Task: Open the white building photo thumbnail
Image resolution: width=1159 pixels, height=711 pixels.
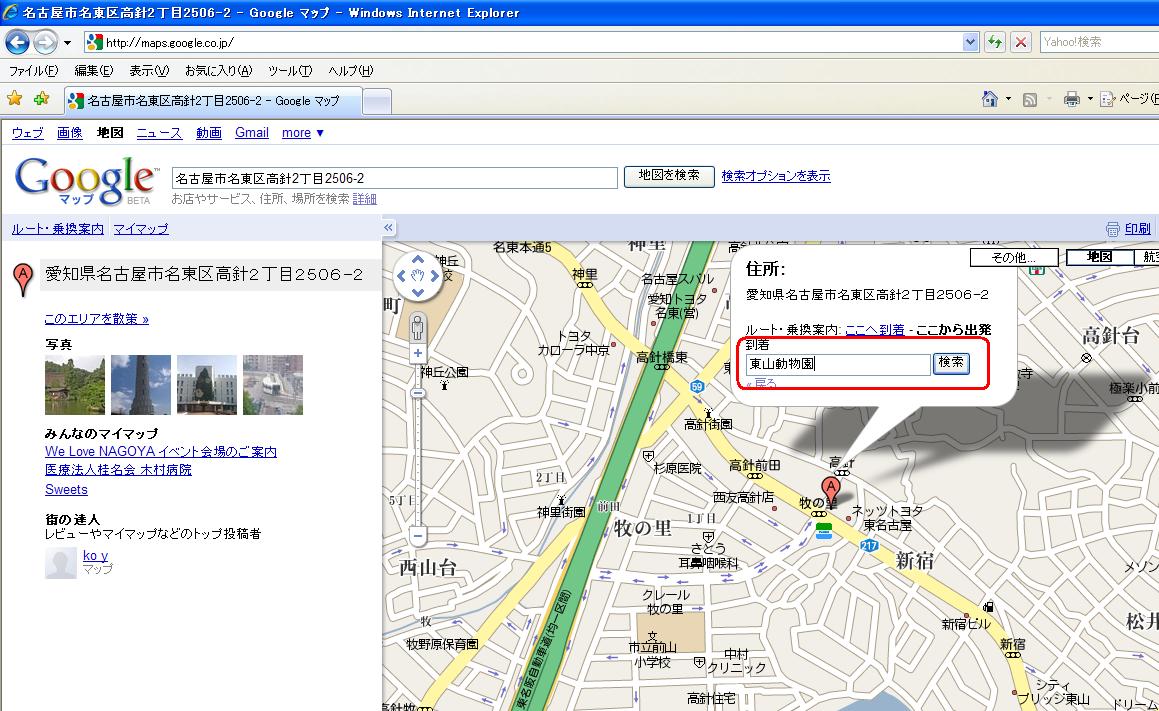Action: pyautogui.click(x=207, y=384)
